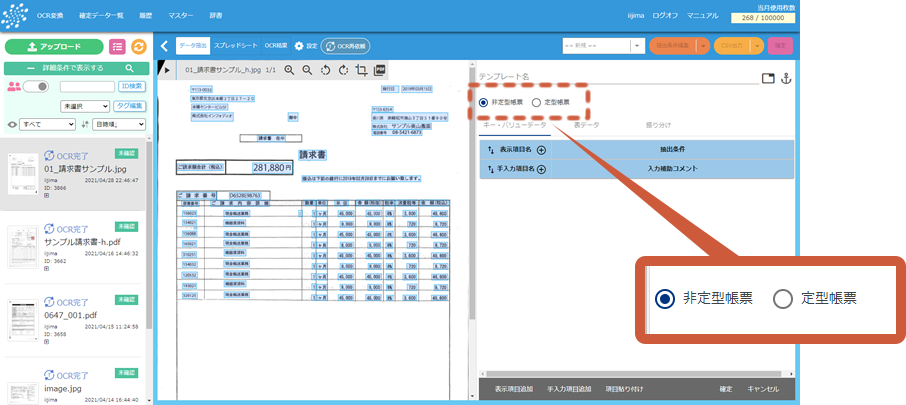
Task: Collapse the 詳細条件で表示する bar
Action: coord(76,68)
